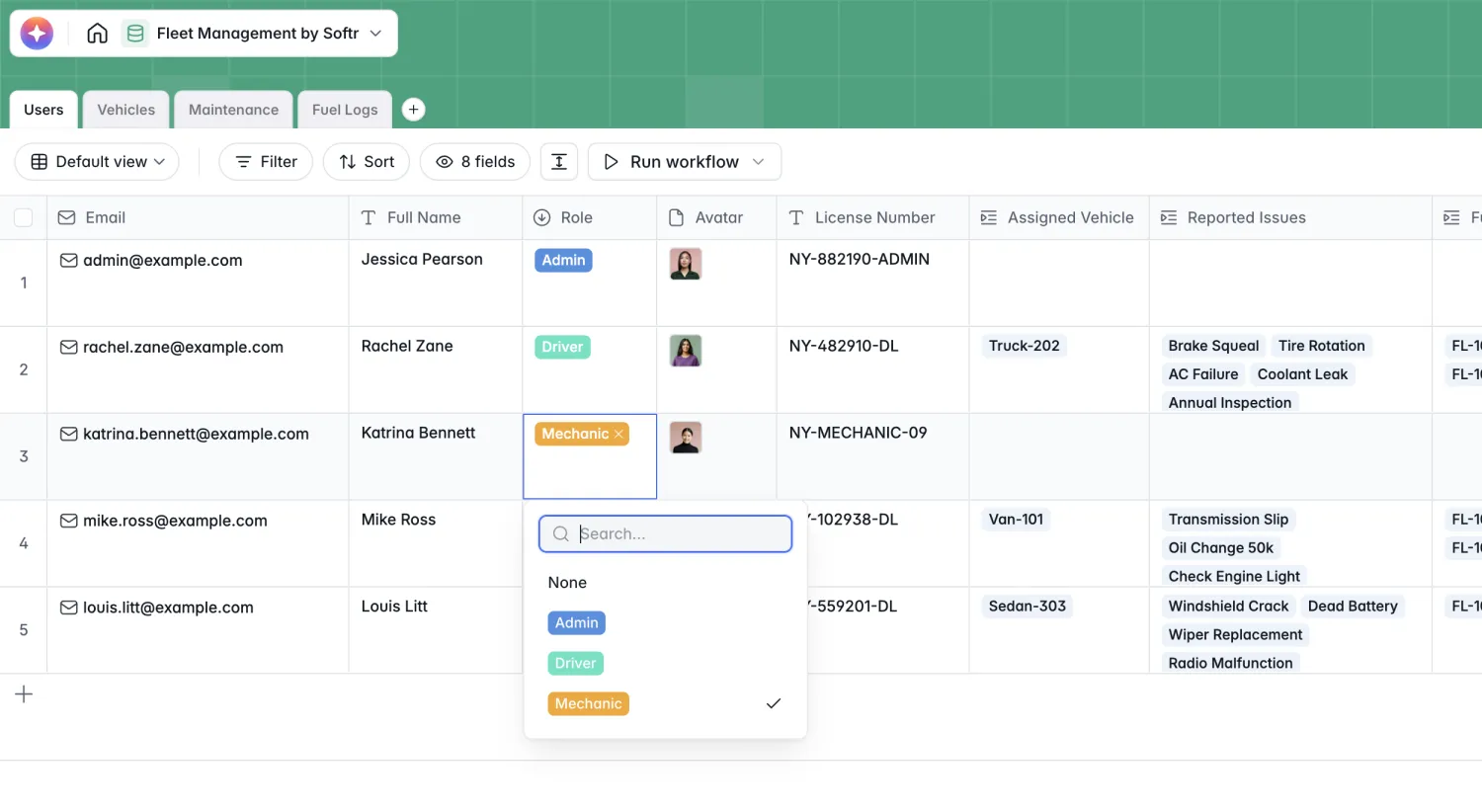Open Jessica Pearson's avatar thumbnail
The image size is (1482, 812).
point(686,264)
